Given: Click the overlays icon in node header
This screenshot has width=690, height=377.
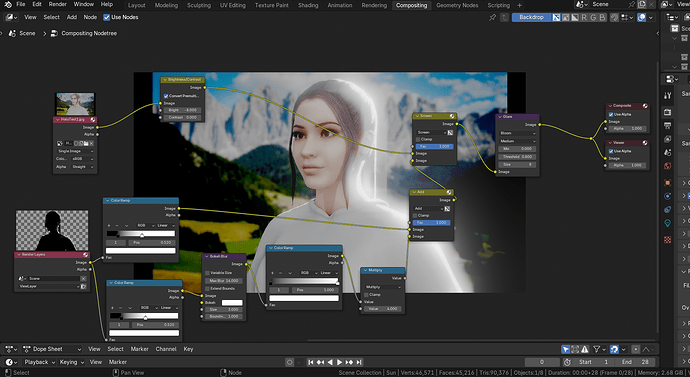Looking at the screenshot, I should click(642, 18).
